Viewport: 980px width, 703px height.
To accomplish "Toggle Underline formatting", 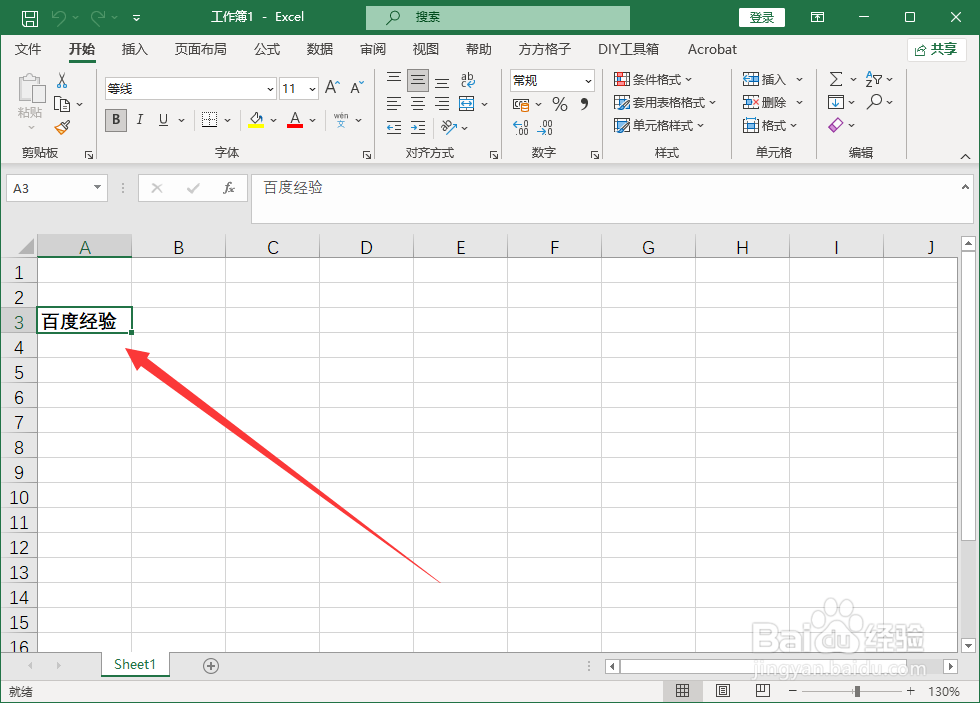I will click(163, 119).
